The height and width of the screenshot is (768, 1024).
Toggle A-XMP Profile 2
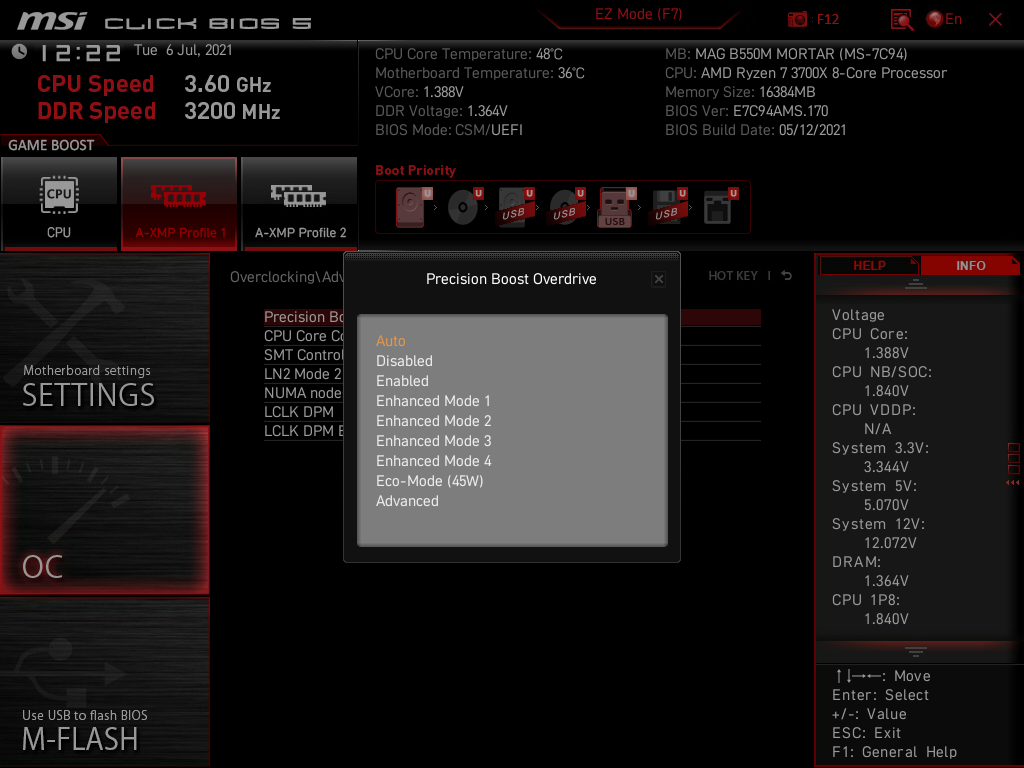coord(300,204)
